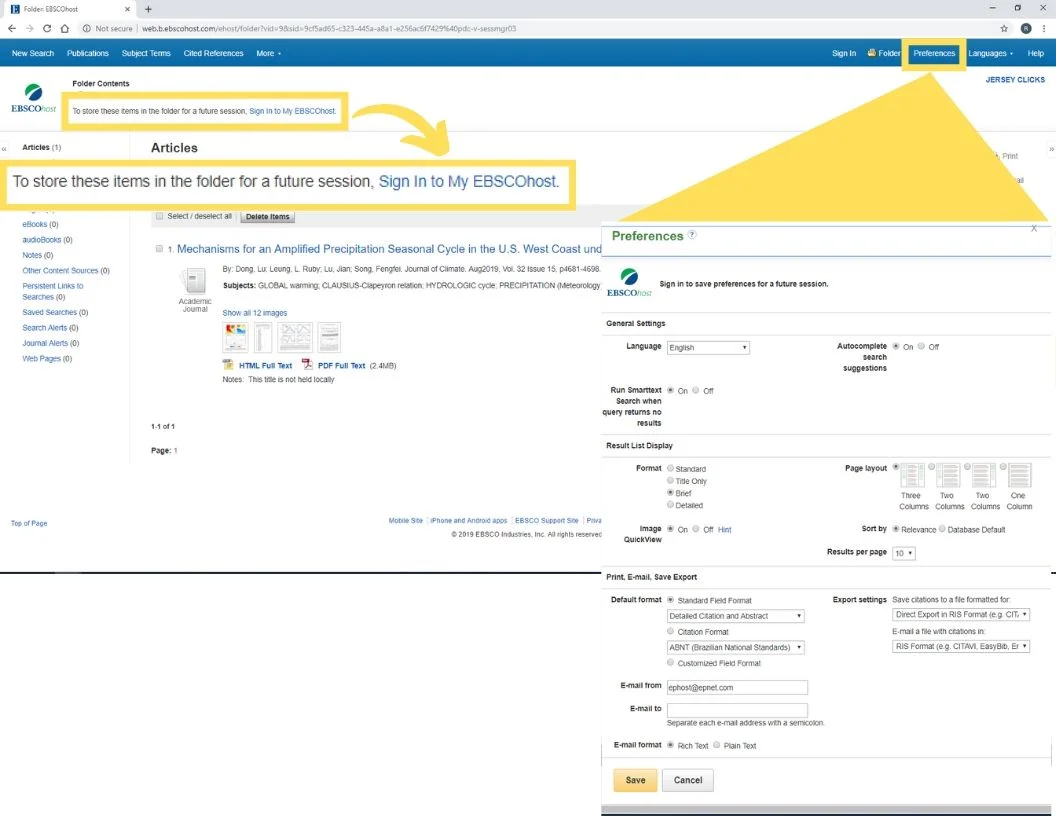This screenshot has height=816, width=1056.
Task: Click Sign In in top bar
Action: coord(844,53)
